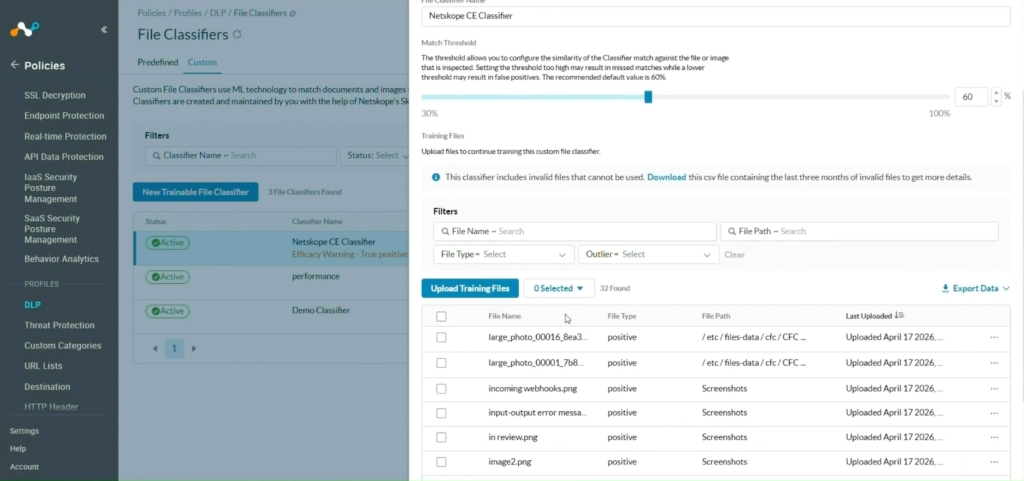The image size is (1024, 481).
Task: Check the box for image2.png
Action: tap(441, 462)
